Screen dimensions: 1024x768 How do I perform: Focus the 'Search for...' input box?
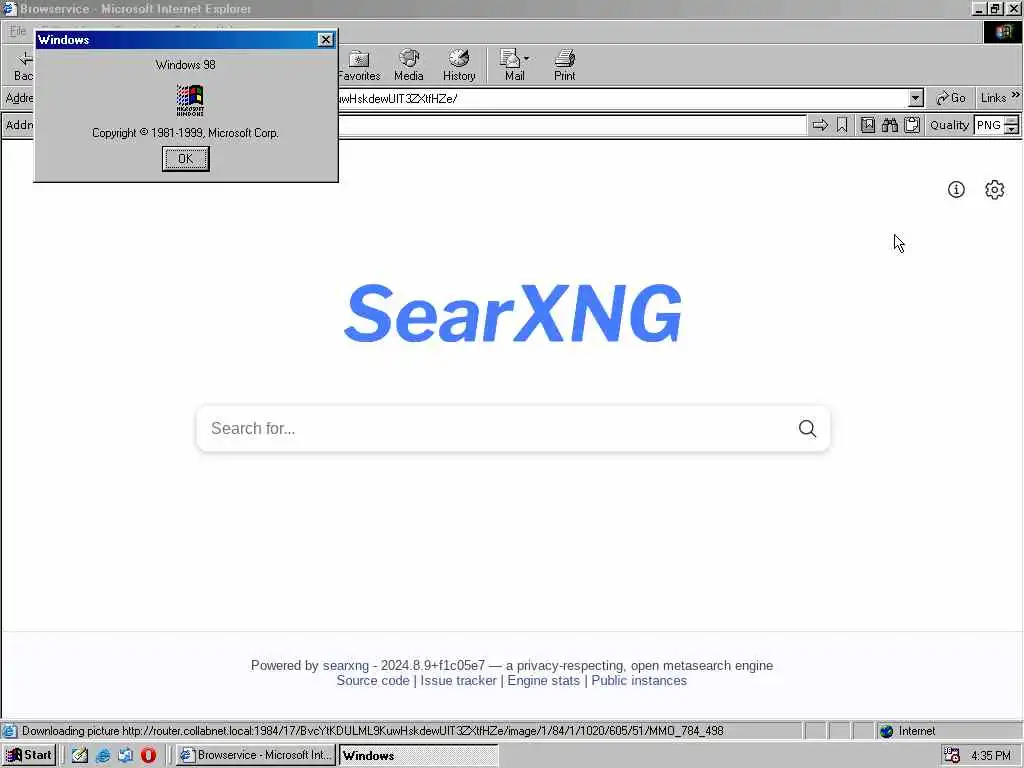click(x=496, y=428)
